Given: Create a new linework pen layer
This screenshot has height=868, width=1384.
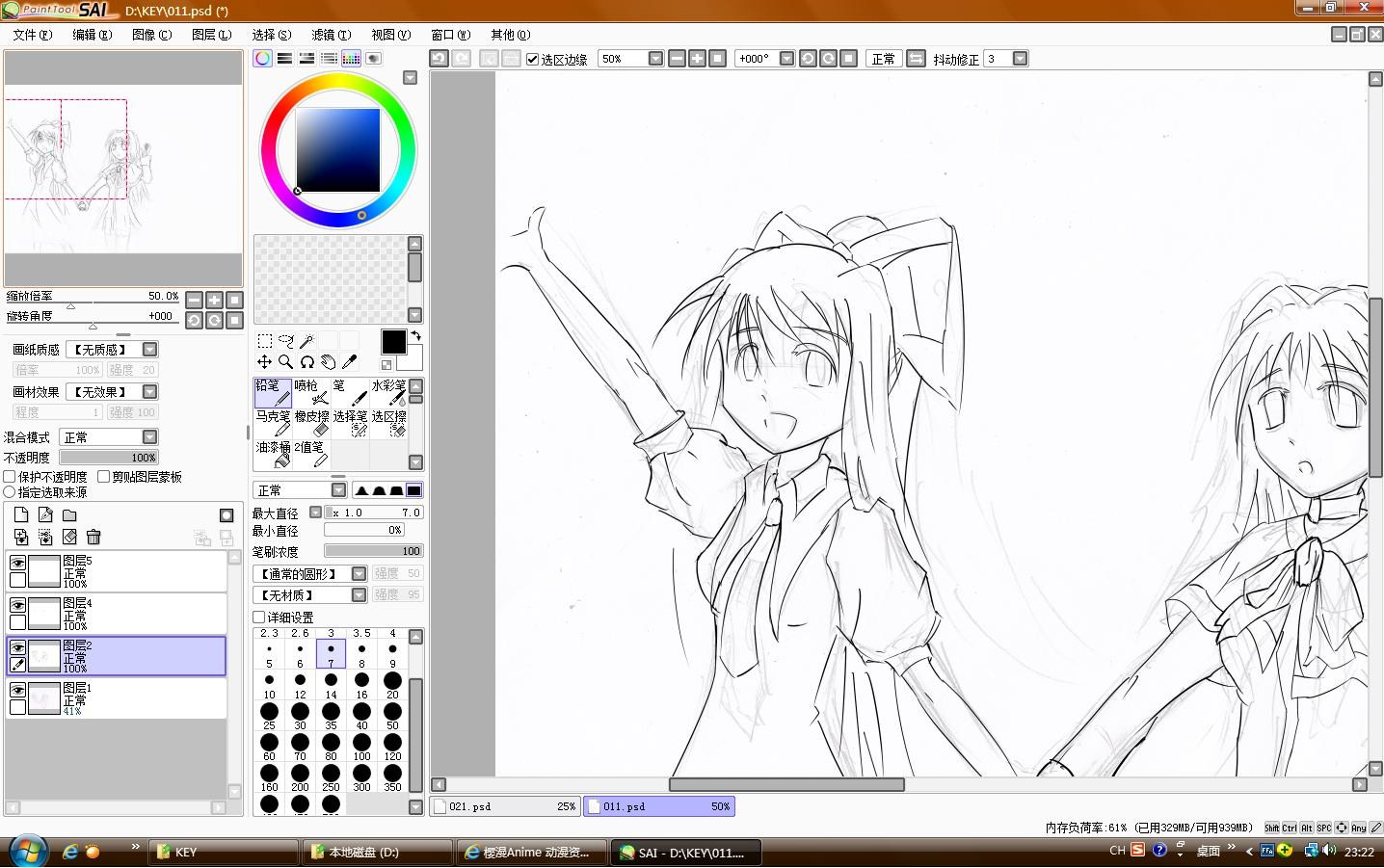Looking at the screenshot, I should [45, 515].
